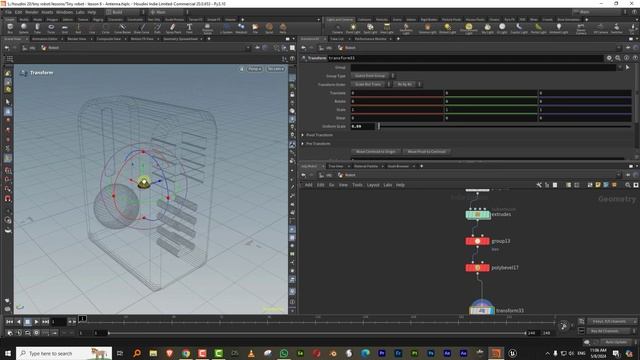640x360 pixels.
Task: Click the parameter search magnifier icon
Action: (x=618, y=58)
